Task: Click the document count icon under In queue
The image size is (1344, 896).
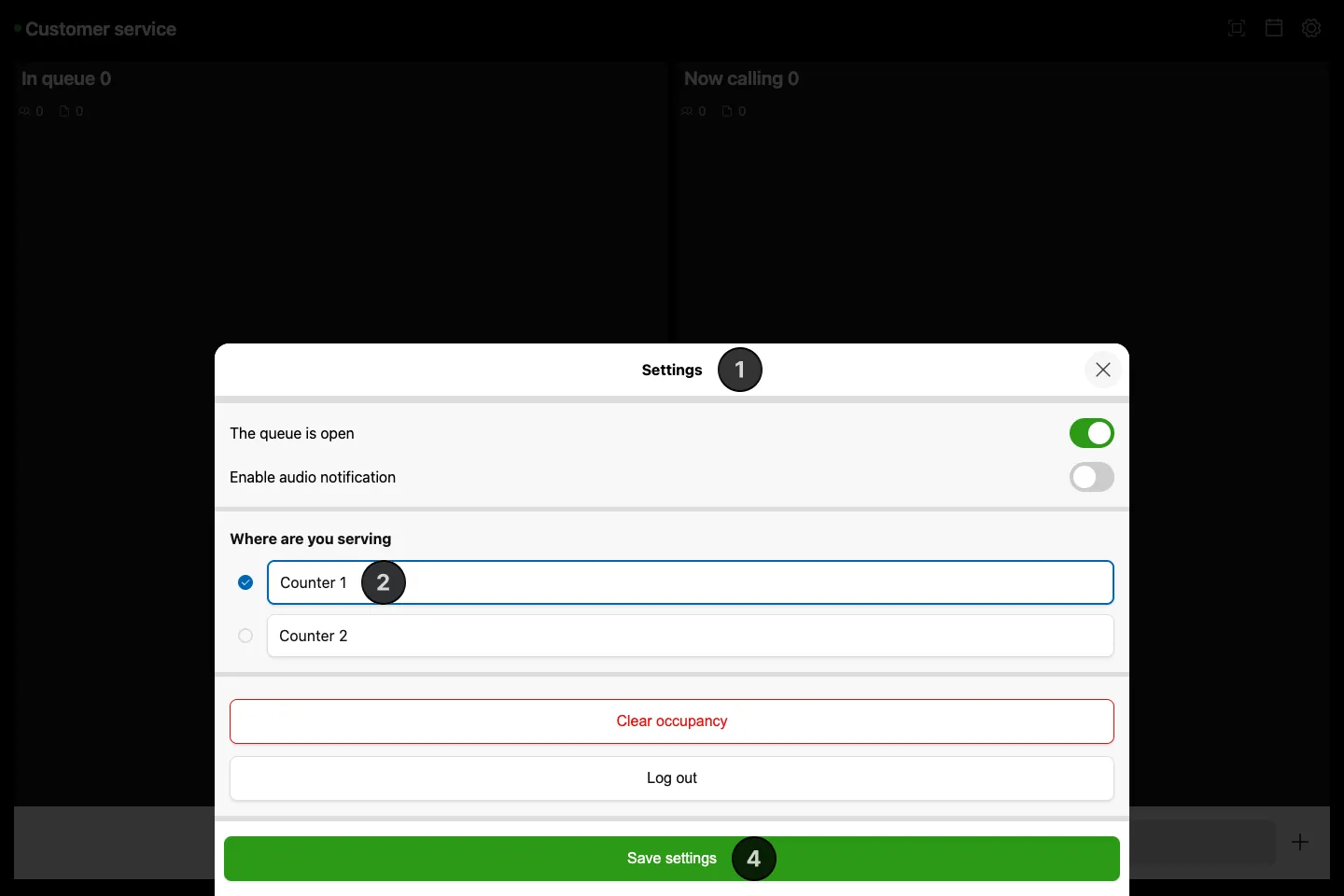Action: [64, 111]
